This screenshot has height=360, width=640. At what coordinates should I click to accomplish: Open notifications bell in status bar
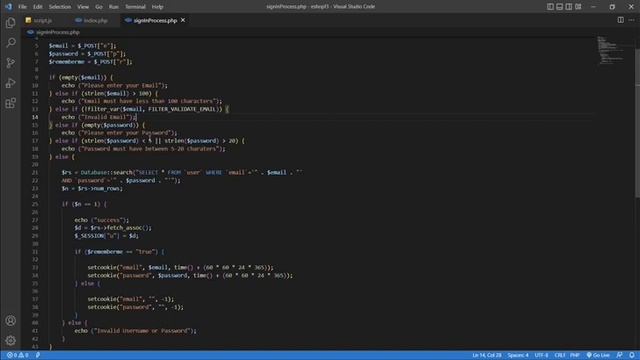coord(631,355)
